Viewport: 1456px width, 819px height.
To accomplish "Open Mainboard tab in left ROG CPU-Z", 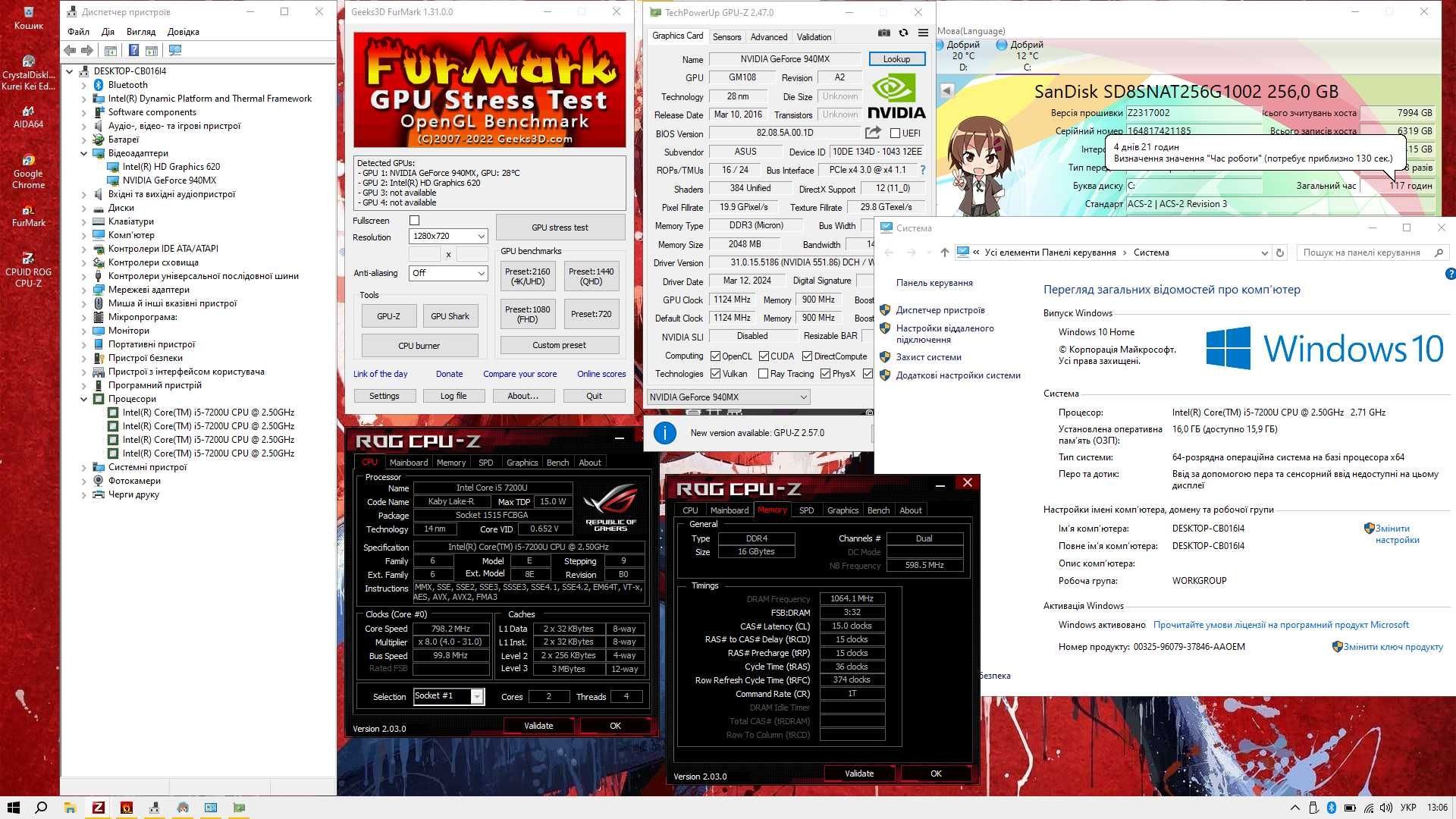I will tap(409, 463).
